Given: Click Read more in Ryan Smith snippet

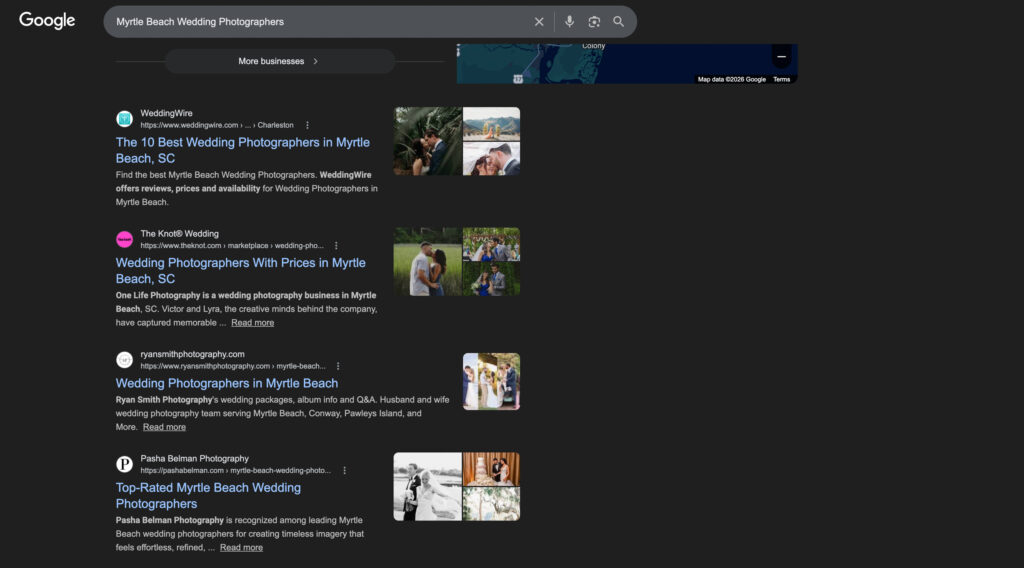Looking at the screenshot, I should pos(164,427).
